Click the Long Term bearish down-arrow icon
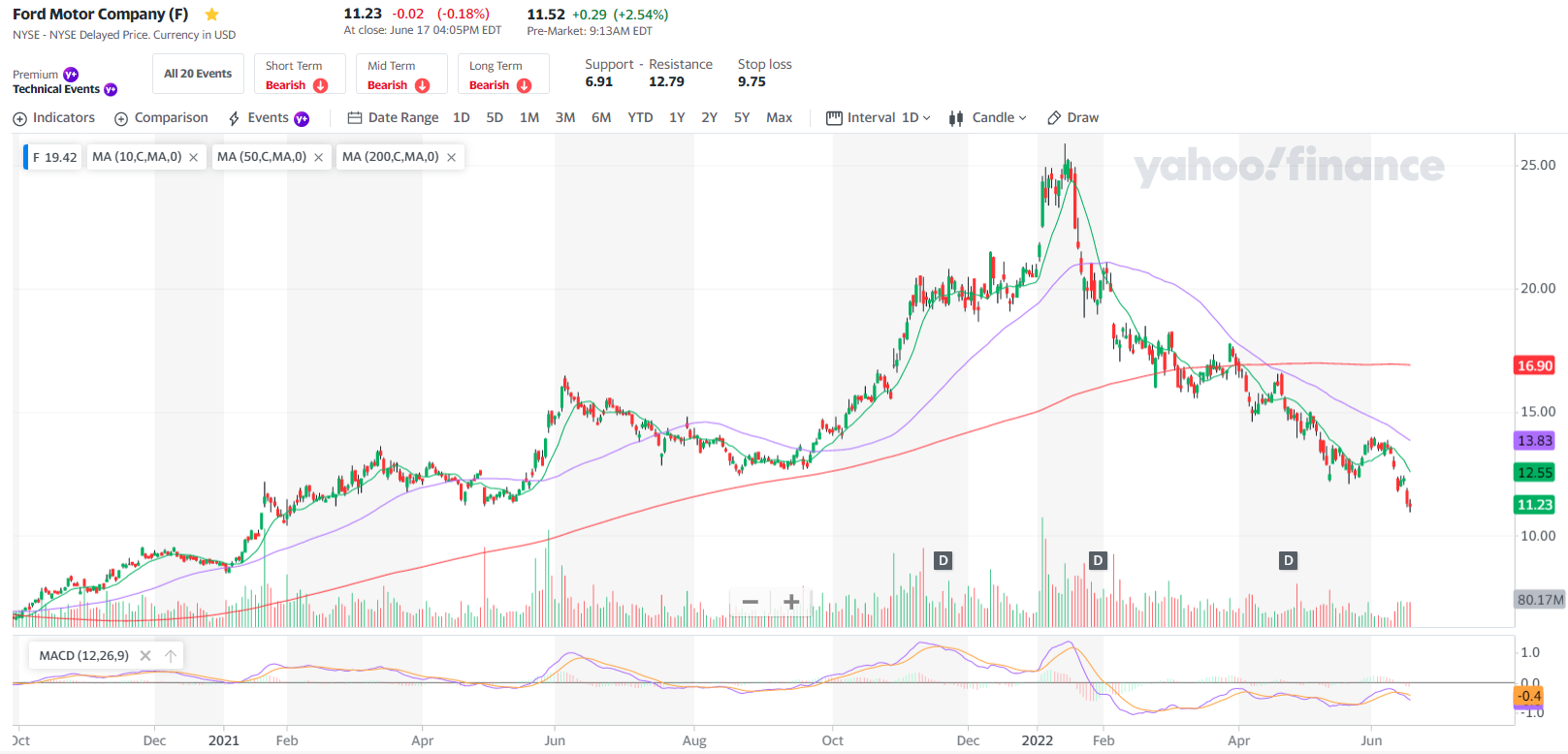The height and width of the screenshot is (754, 1568). [x=525, y=85]
